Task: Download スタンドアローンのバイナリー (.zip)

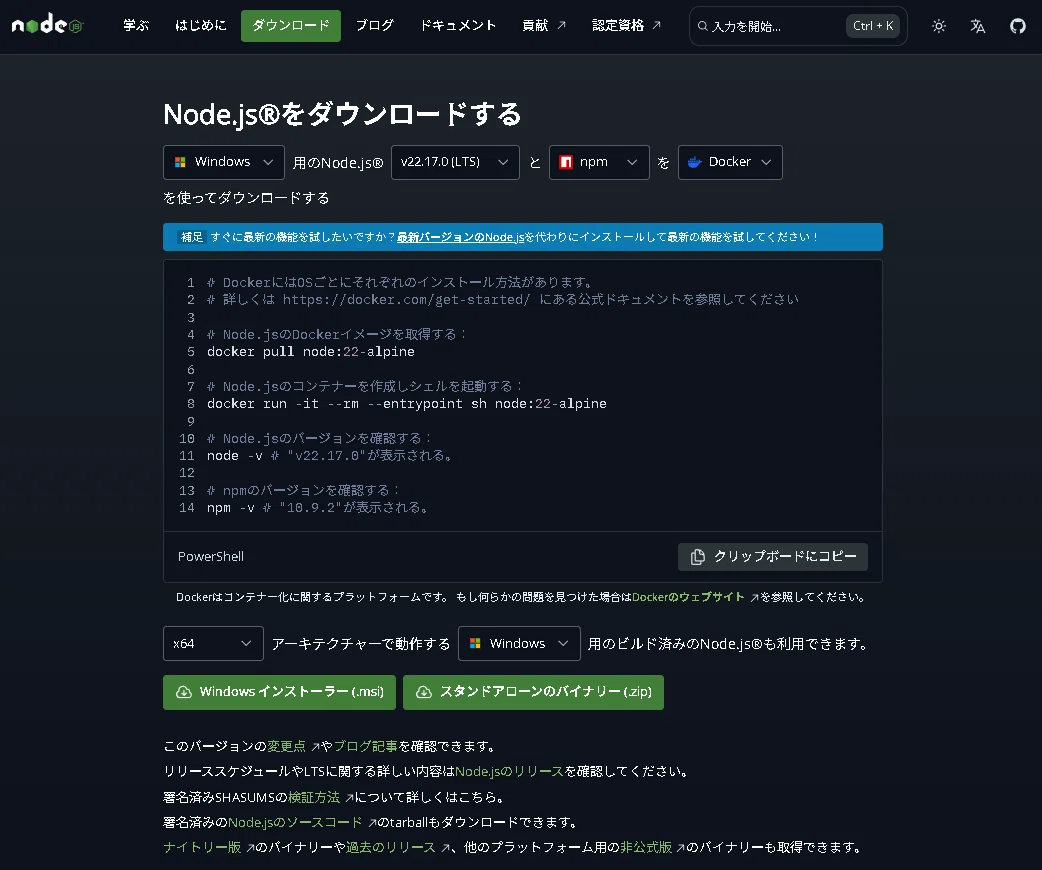Action: click(533, 693)
